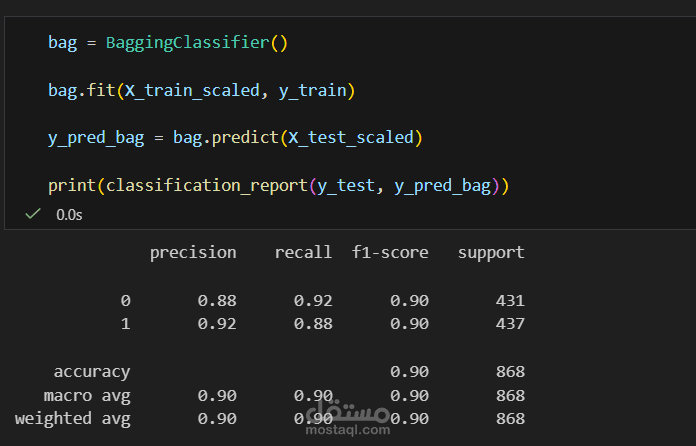Click classification_report in the last code line
The image size is (696, 446).
tap(206, 185)
